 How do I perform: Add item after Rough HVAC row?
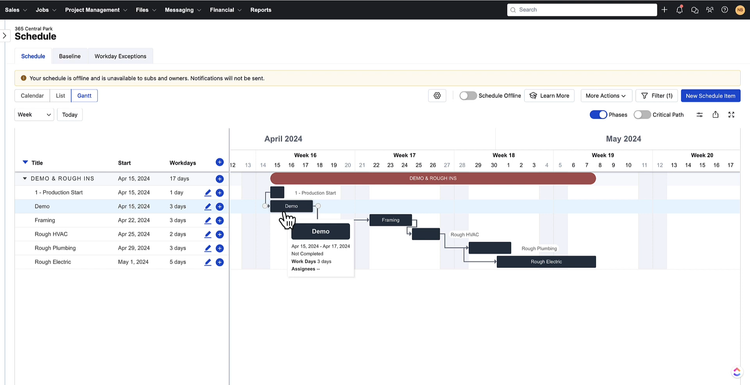coord(220,234)
